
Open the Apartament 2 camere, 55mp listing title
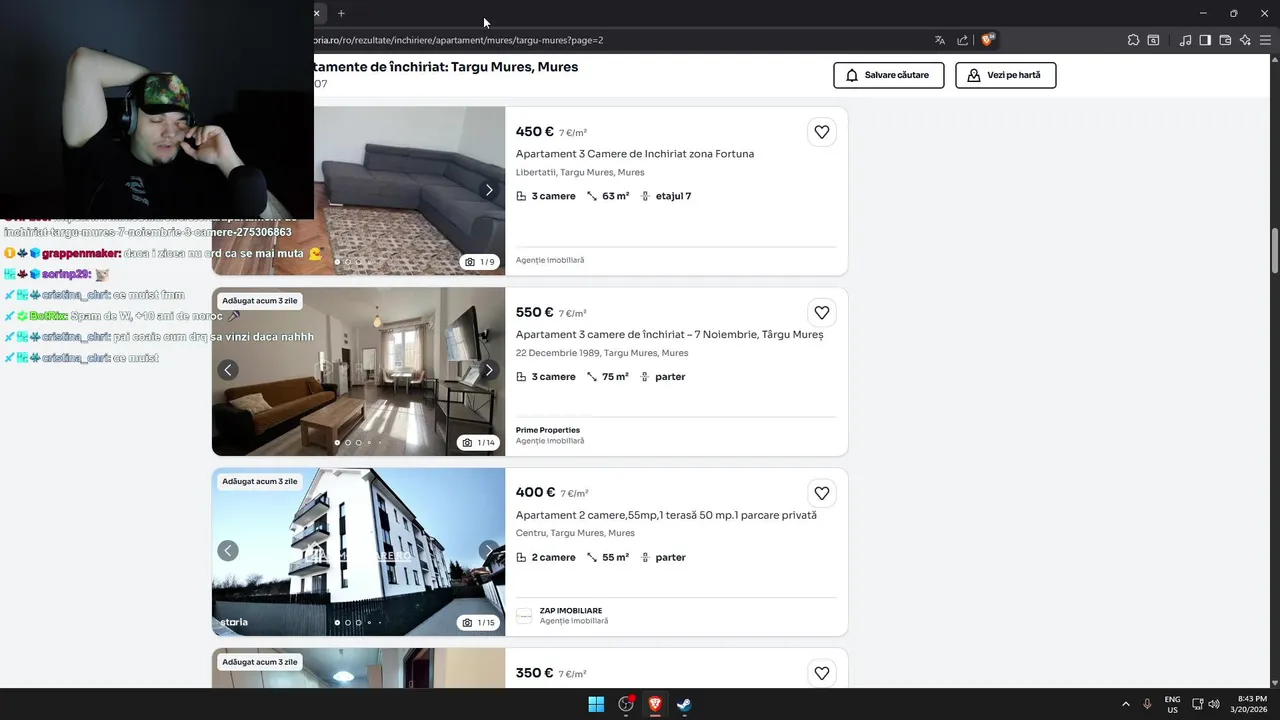666,515
